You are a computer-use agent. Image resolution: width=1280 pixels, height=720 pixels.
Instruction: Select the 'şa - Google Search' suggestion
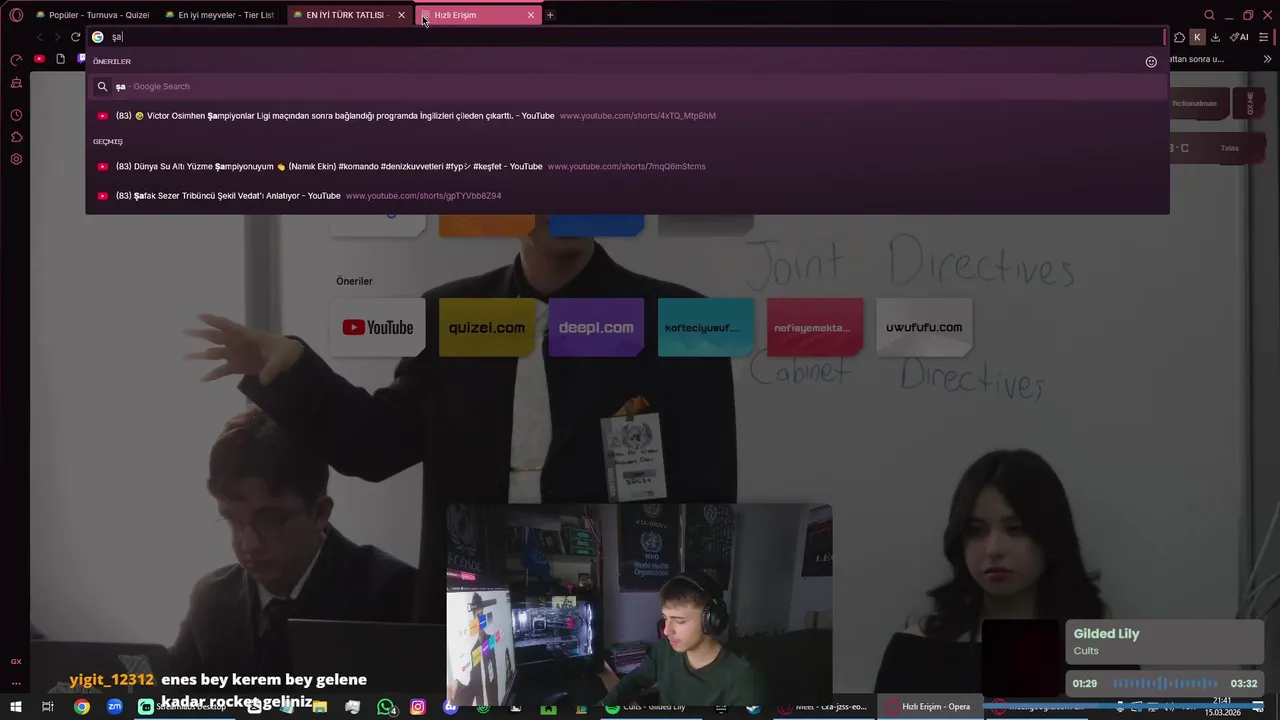click(x=628, y=86)
